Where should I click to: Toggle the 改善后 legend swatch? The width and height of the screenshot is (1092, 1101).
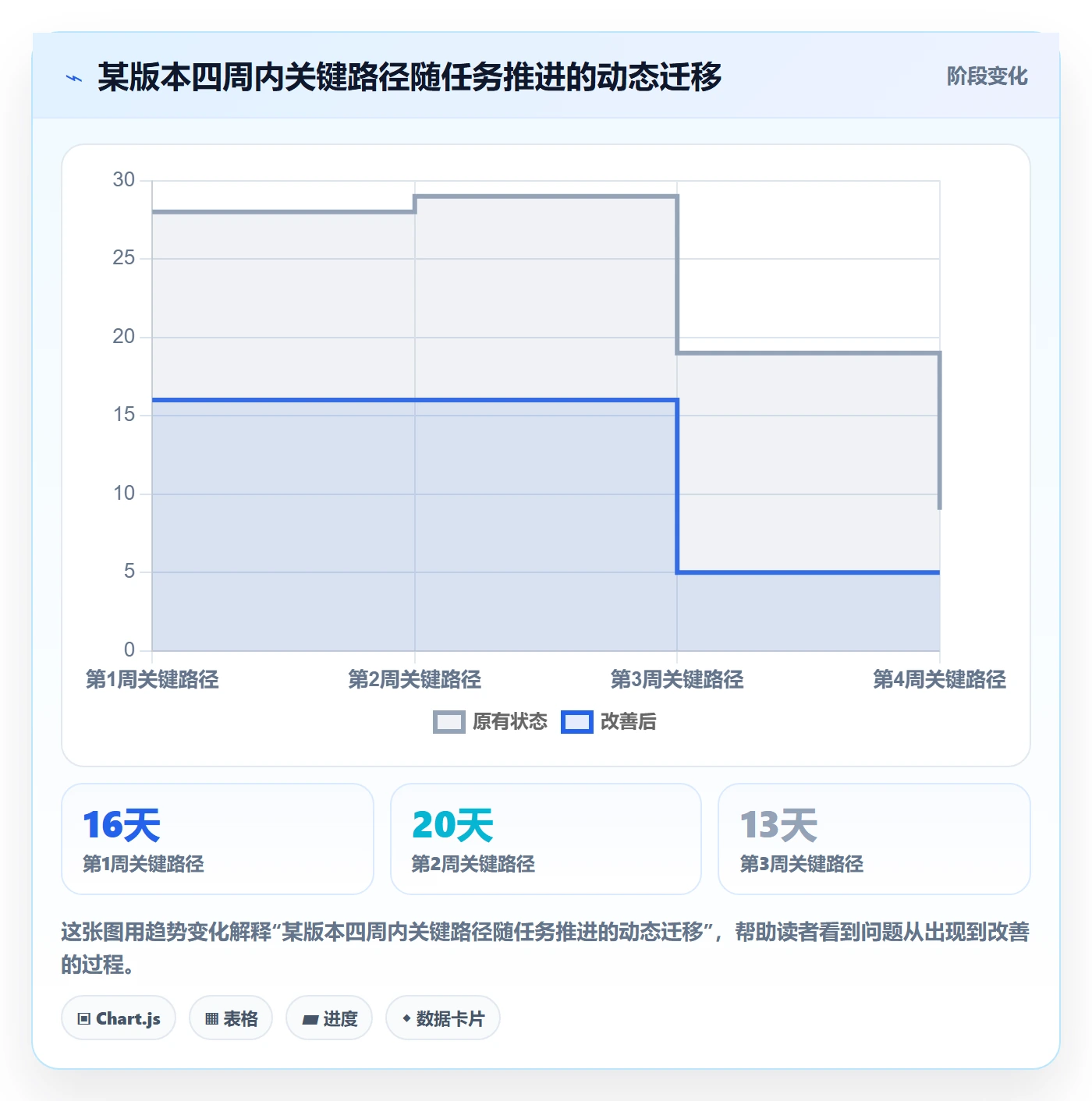[577, 722]
